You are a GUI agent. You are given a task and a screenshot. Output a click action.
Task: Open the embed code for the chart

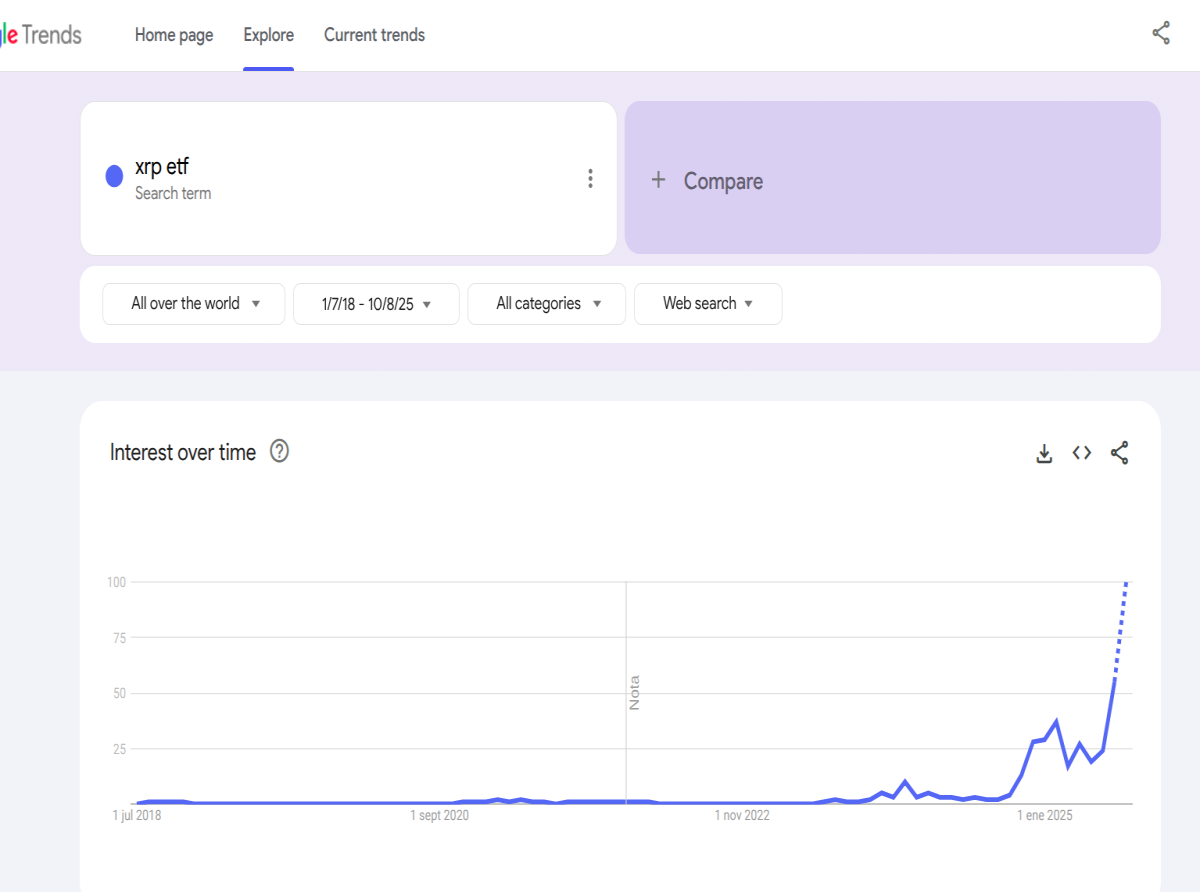tap(1081, 453)
